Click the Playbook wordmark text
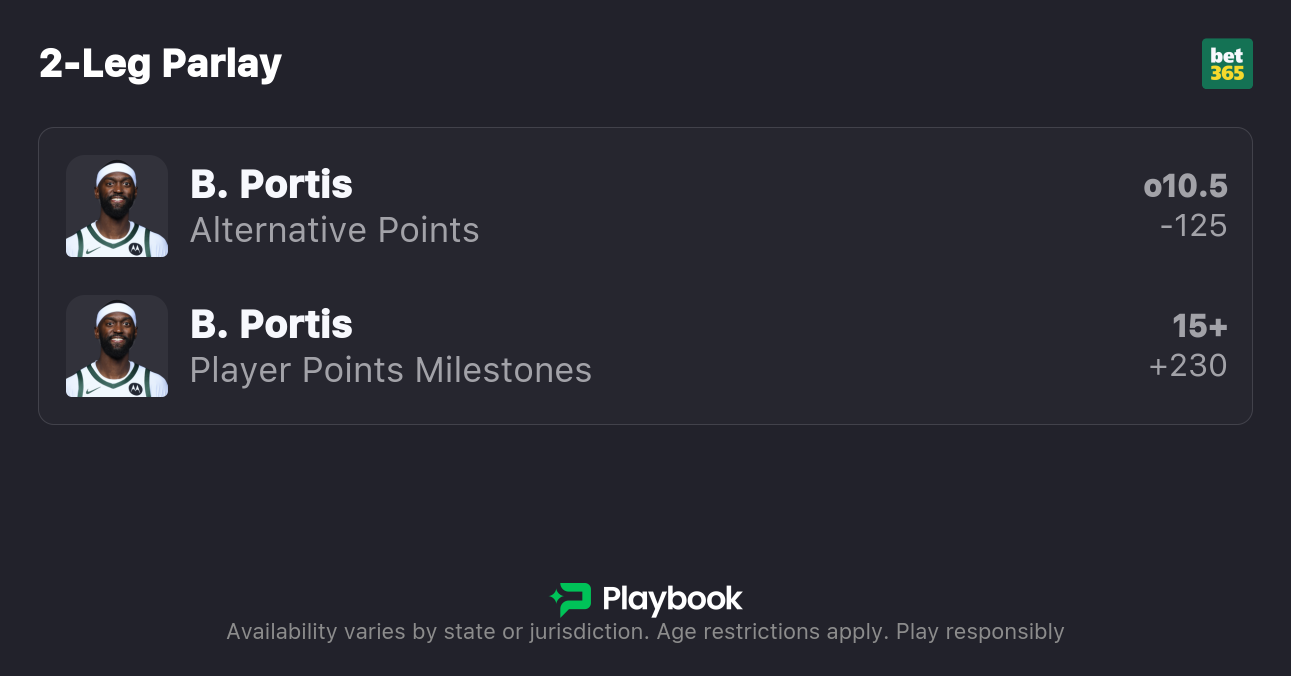Image resolution: width=1291 pixels, height=676 pixels. 672,599
